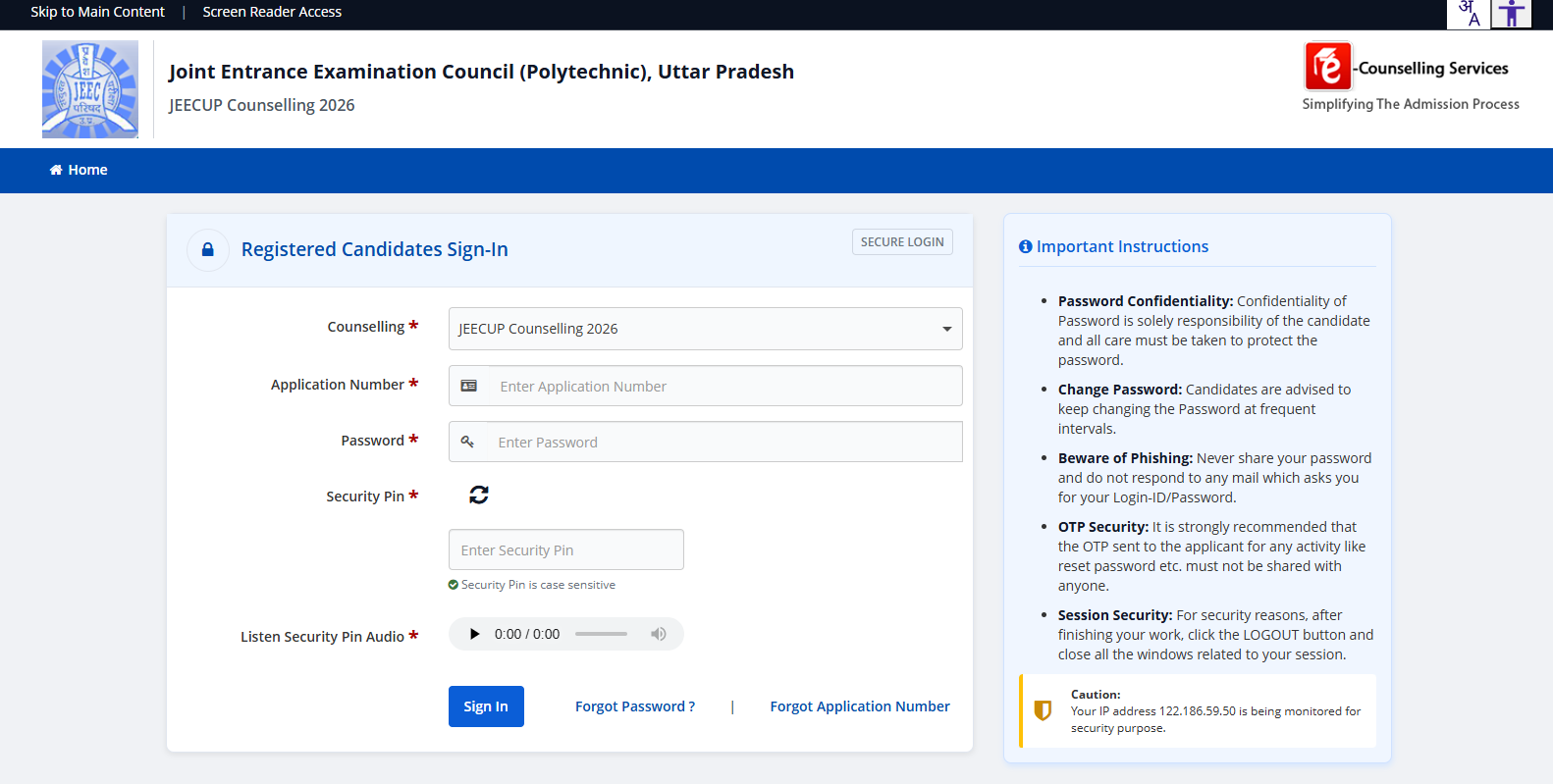Open Forgot Password link
The width and height of the screenshot is (1553, 784).
pyautogui.click(x=635, y=706)
